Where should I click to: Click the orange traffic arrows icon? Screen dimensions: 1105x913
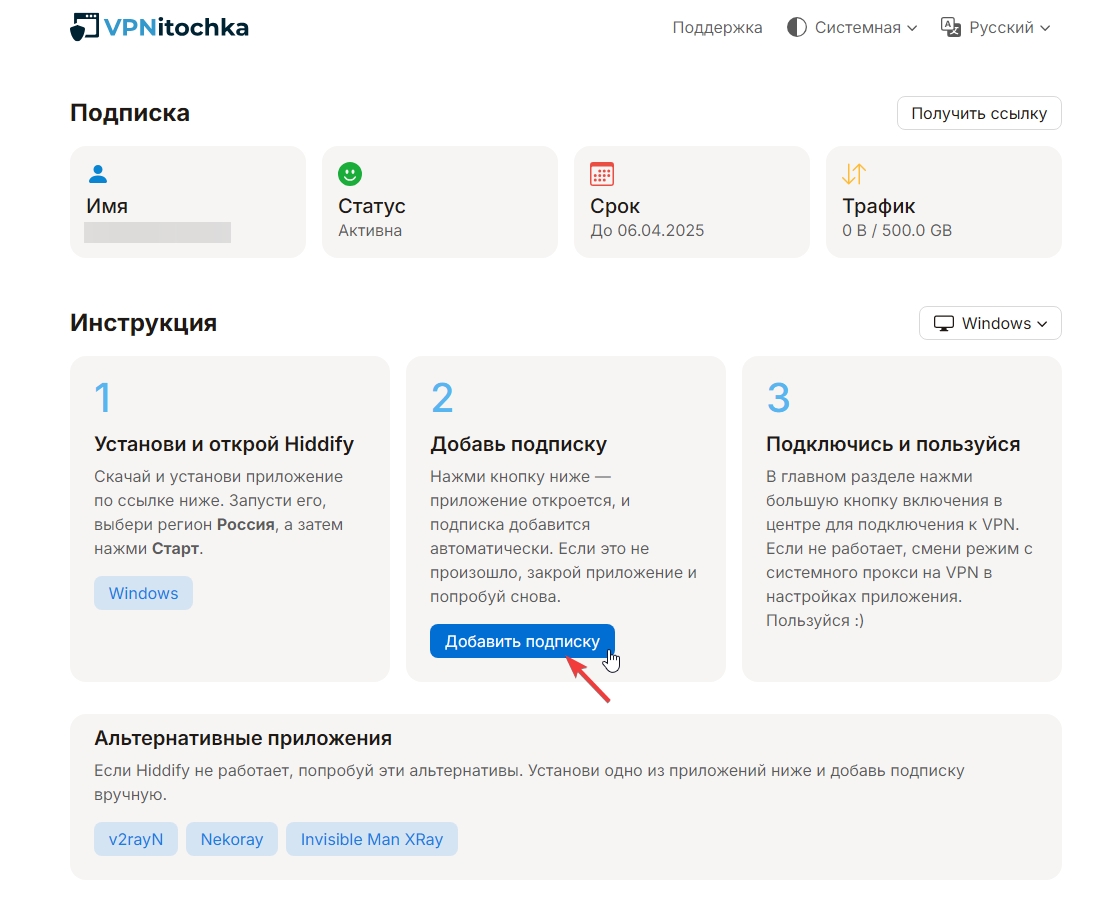point(853,174)
